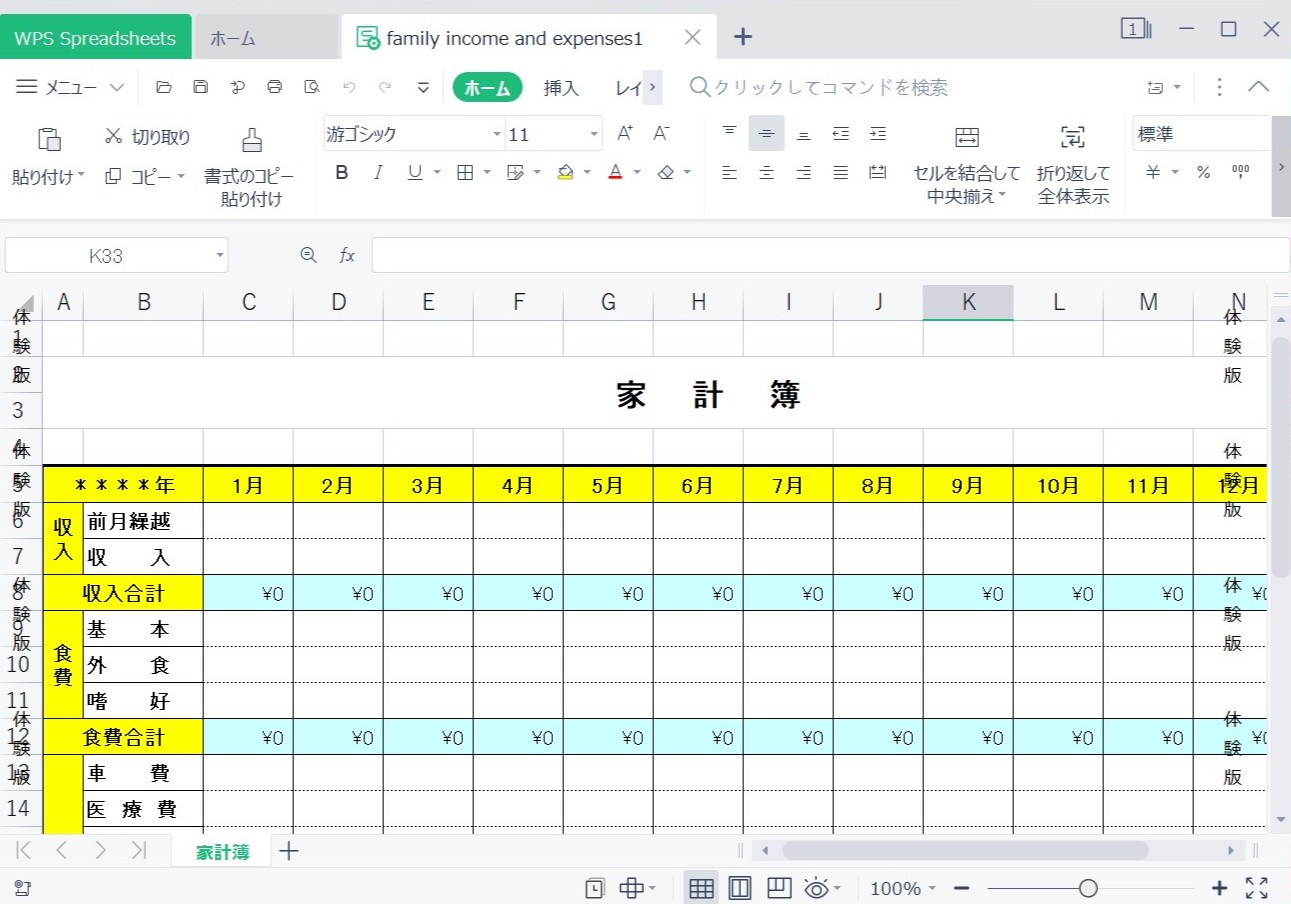
Task: Click the Save icon in quick access toolbar
Action: point(200,87)
